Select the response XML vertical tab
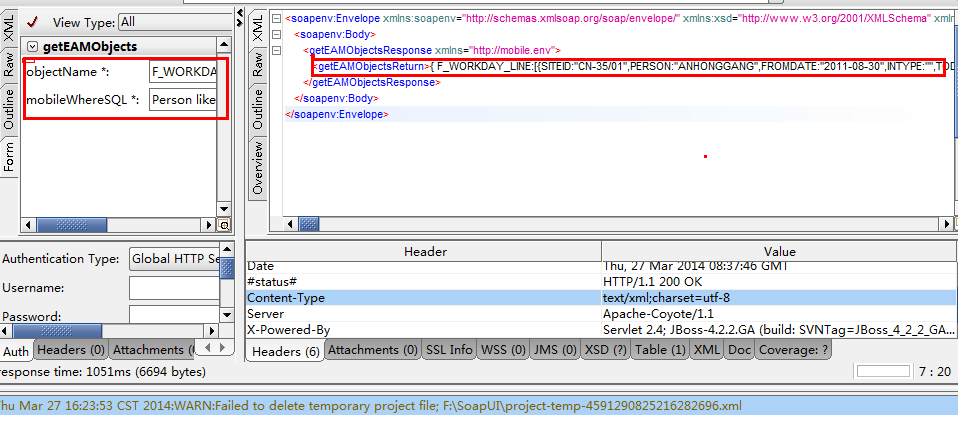Screen dimensions: 958x436 click(x=258, y=29)
